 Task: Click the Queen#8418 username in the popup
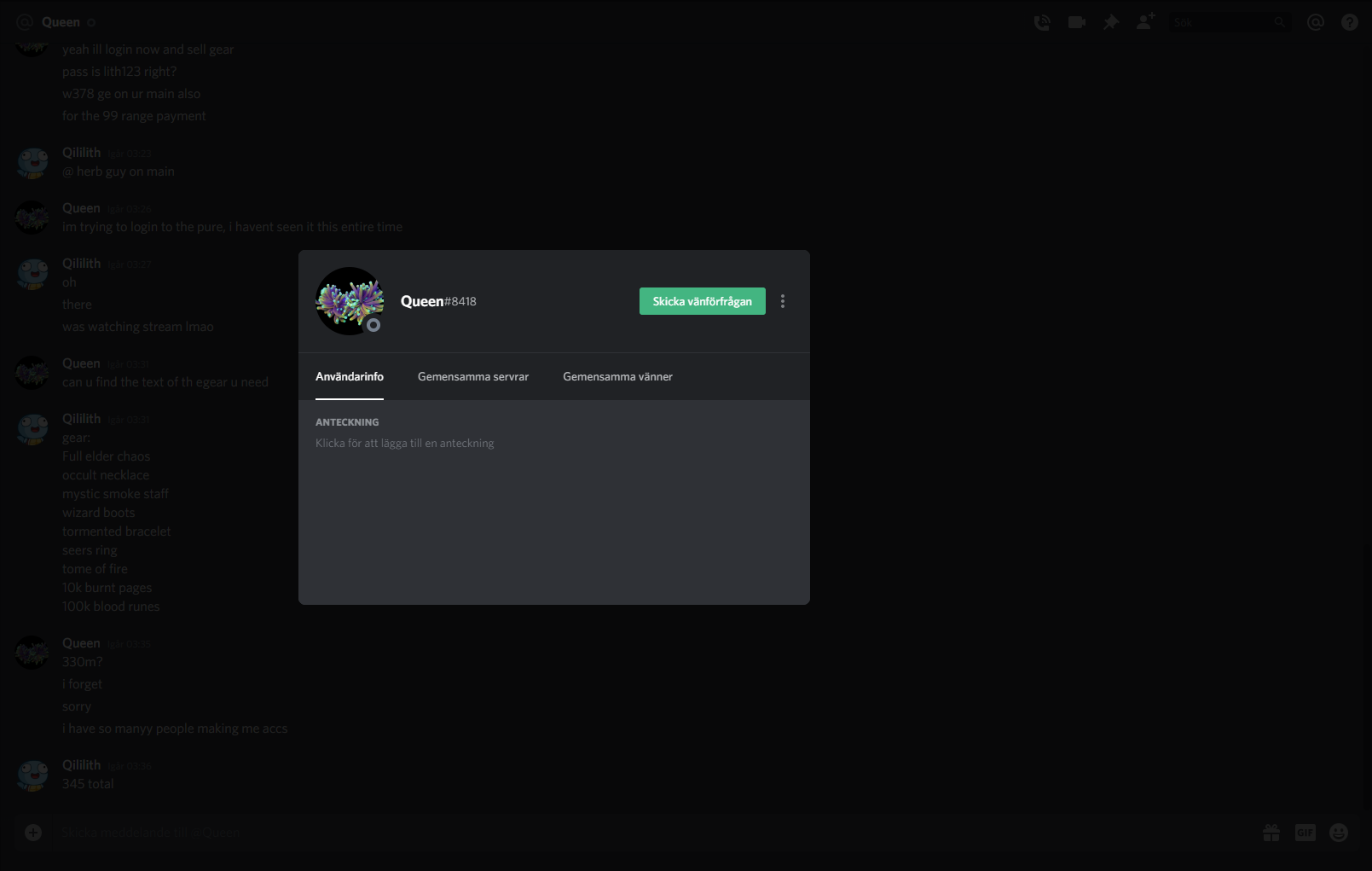point(438,301)
